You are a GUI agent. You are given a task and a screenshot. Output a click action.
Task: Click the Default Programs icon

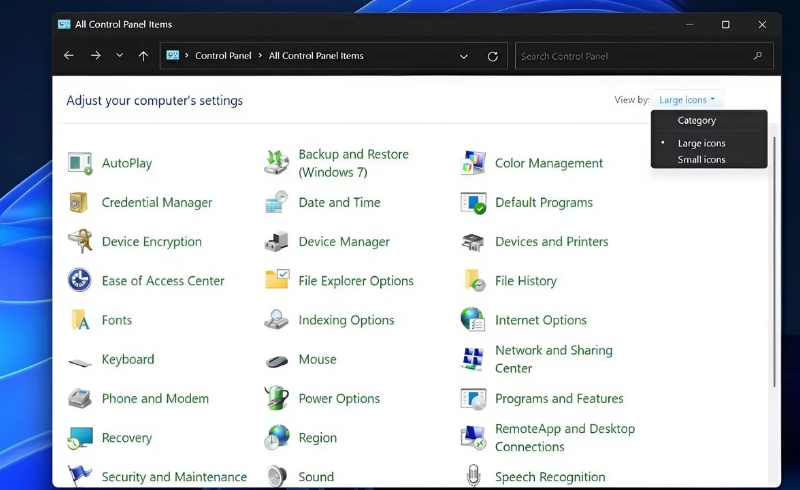click(x=473, y=203)
